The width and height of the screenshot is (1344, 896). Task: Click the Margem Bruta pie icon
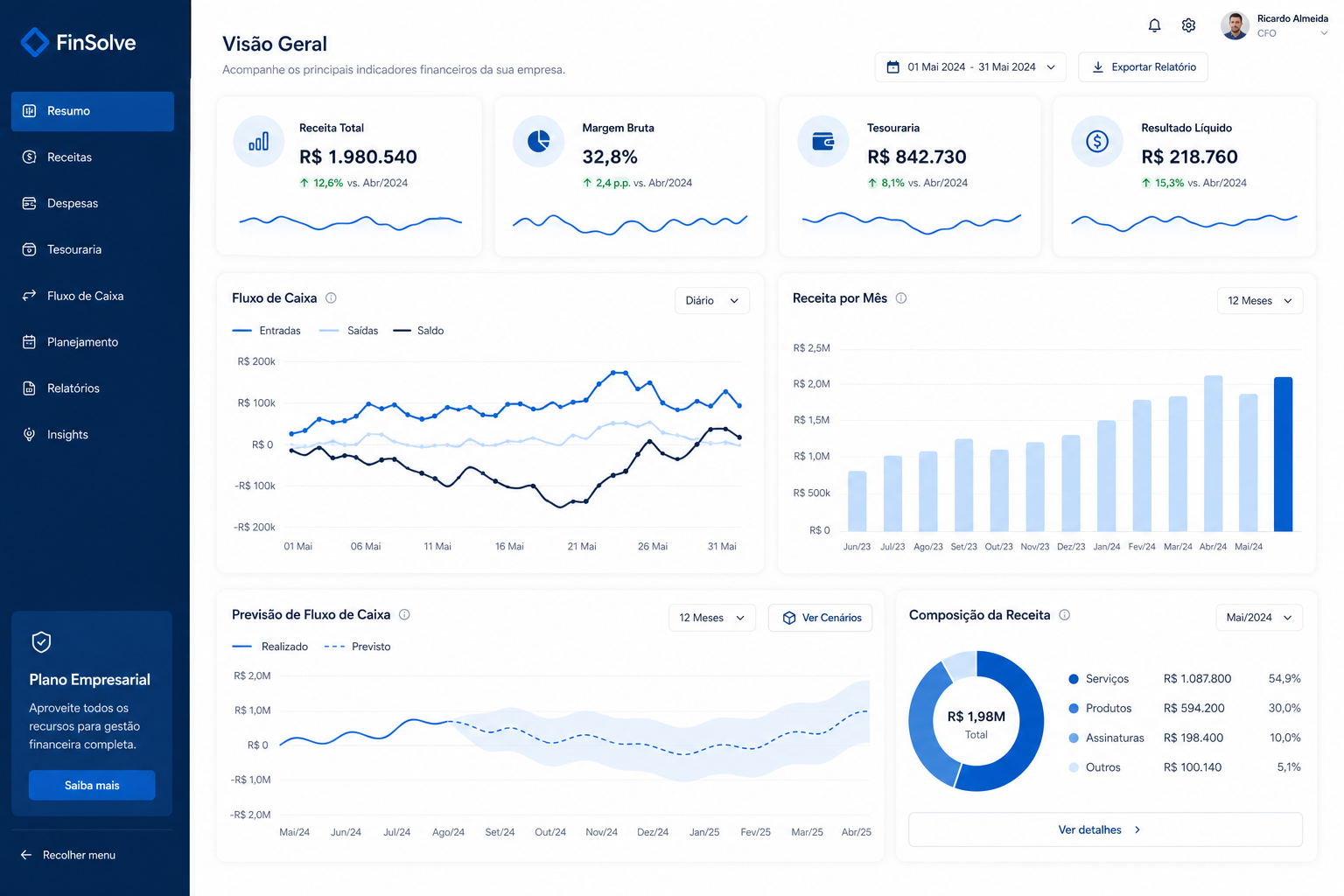[x=539, y=141]
